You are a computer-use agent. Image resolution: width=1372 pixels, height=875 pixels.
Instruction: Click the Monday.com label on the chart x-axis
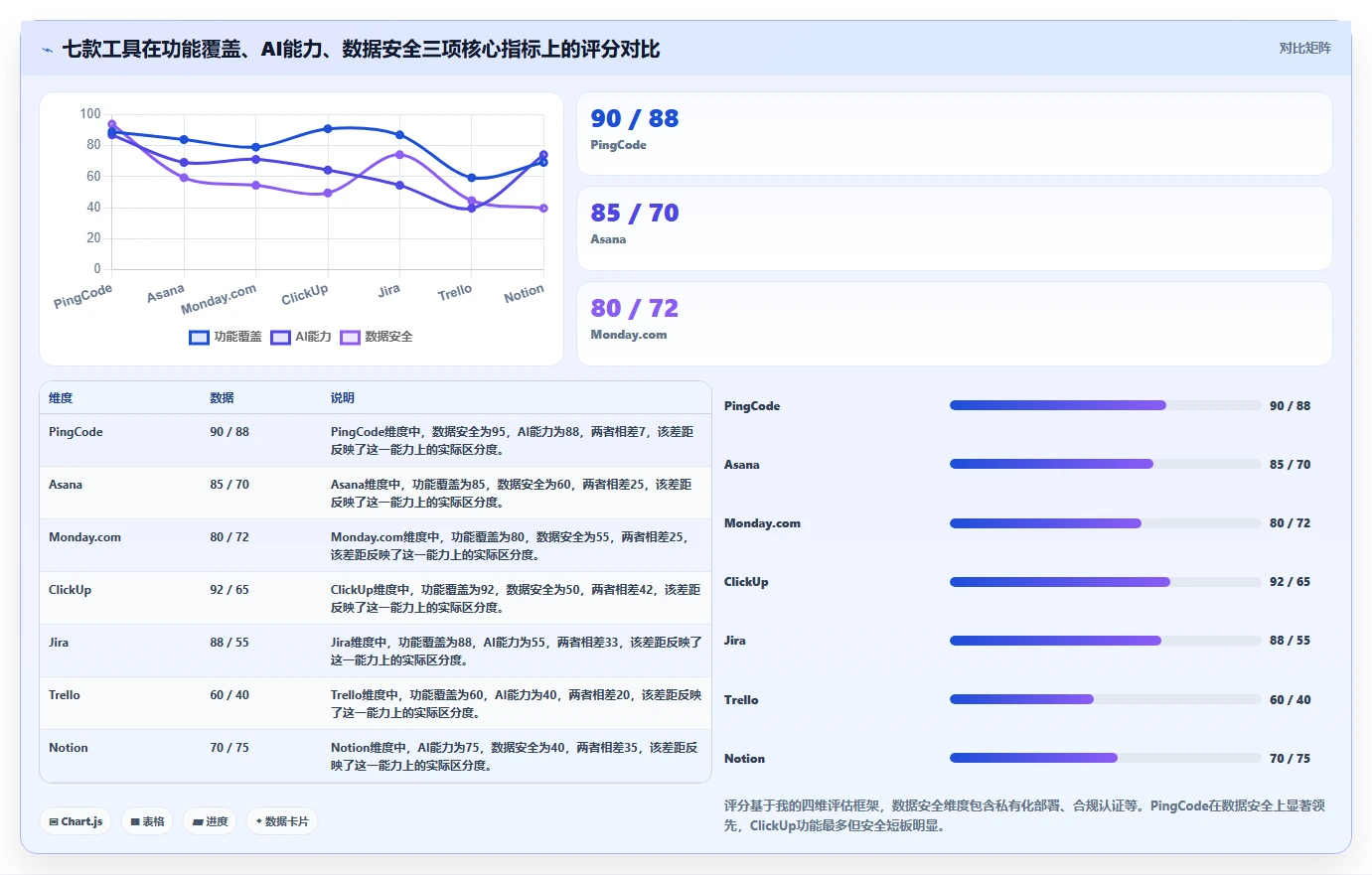click(219, 298)
